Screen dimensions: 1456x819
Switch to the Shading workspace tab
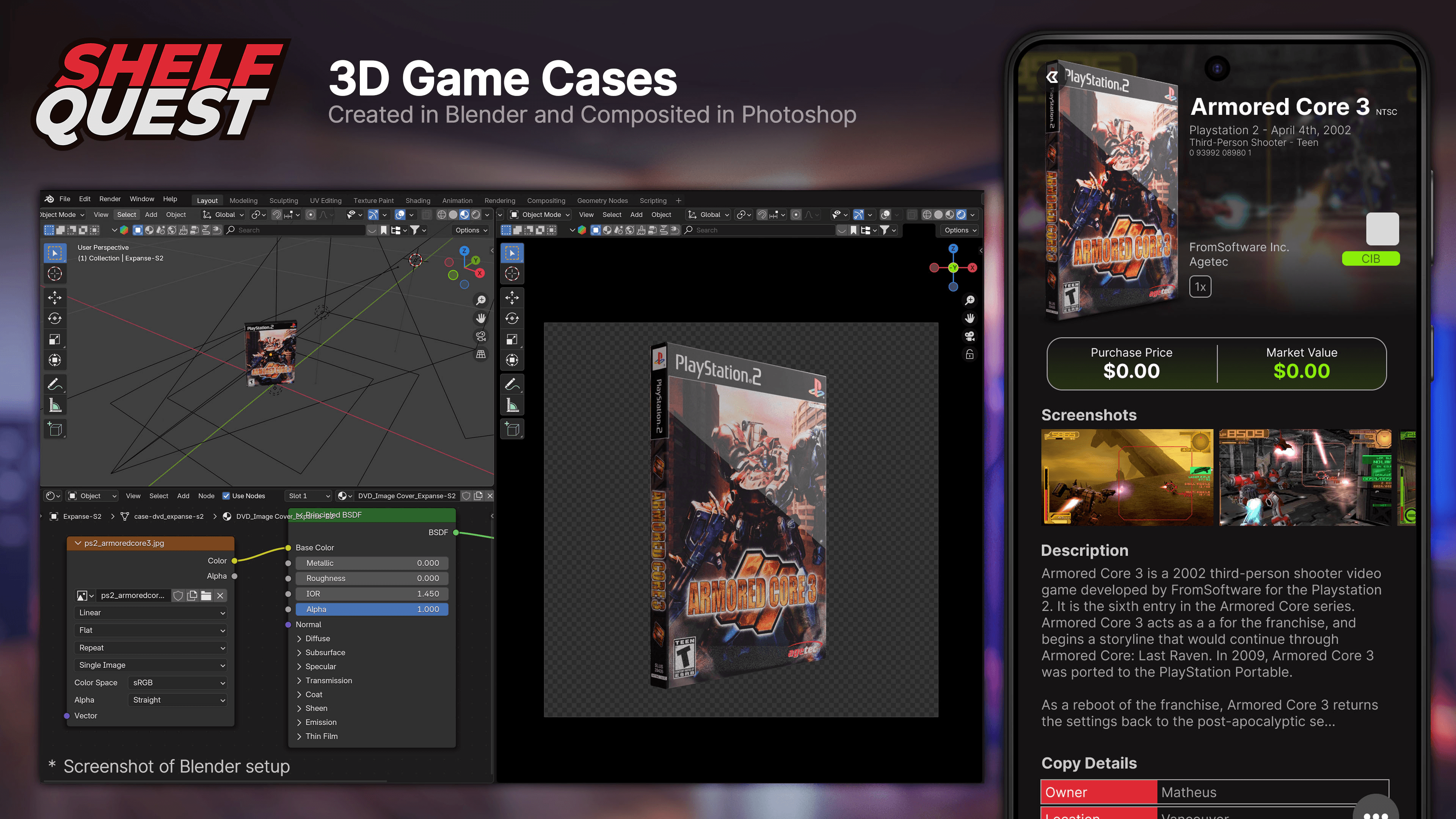(418, 200)
